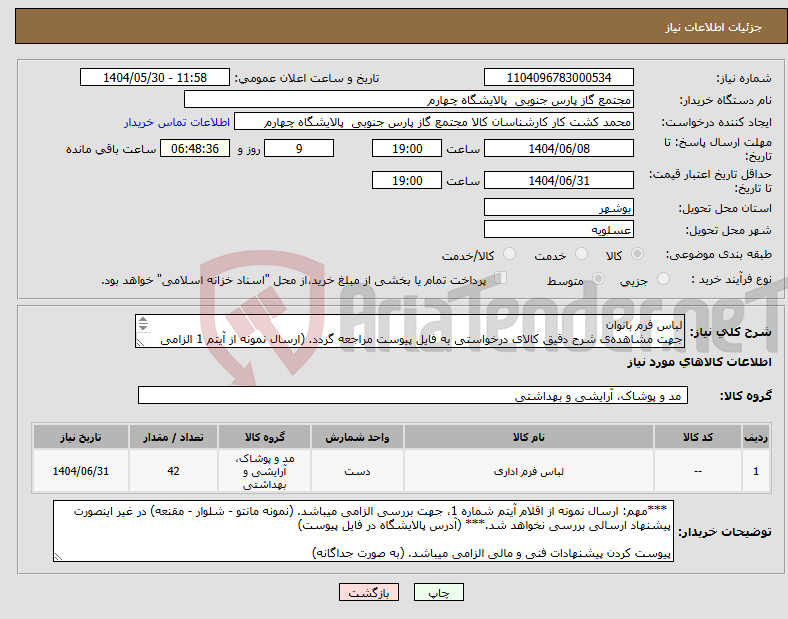Click the چاپ print button
The width and height of the screenshot is (788, 619).
coord(438,593)
